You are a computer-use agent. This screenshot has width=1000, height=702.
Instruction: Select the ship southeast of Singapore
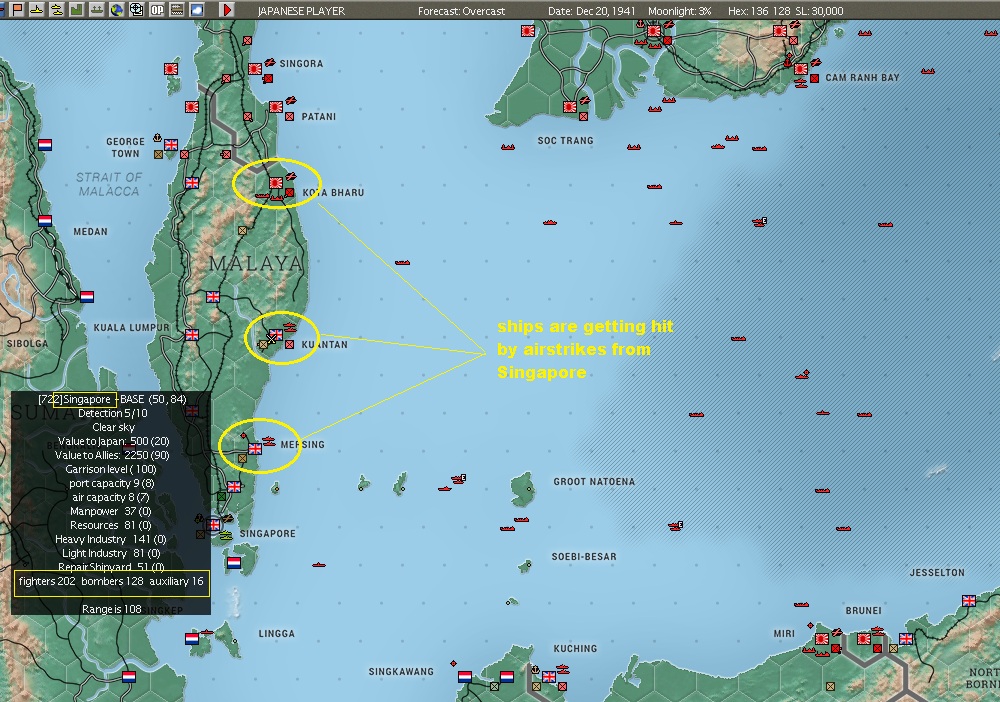point(319,565)
